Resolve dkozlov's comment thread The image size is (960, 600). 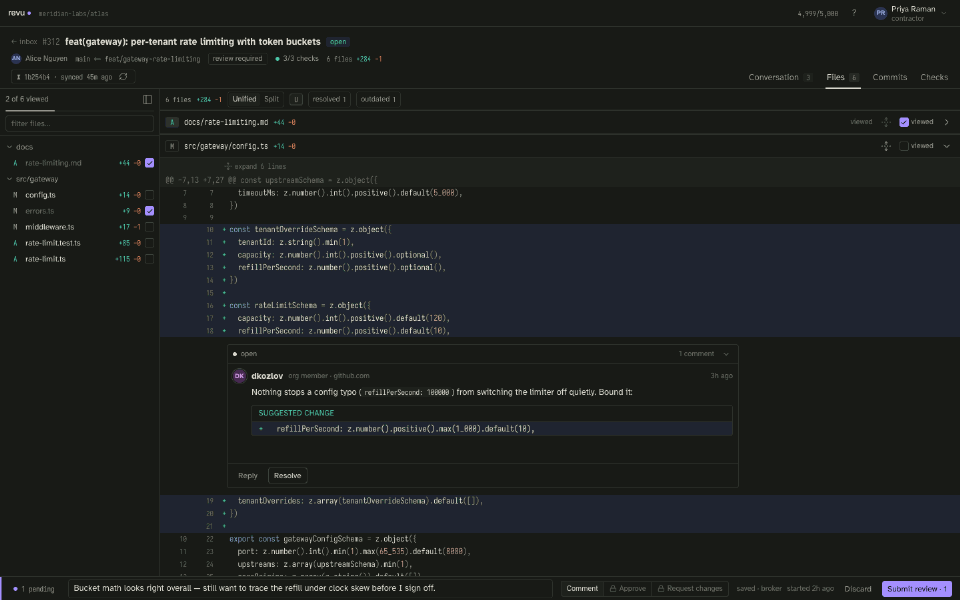coord(288,476)
